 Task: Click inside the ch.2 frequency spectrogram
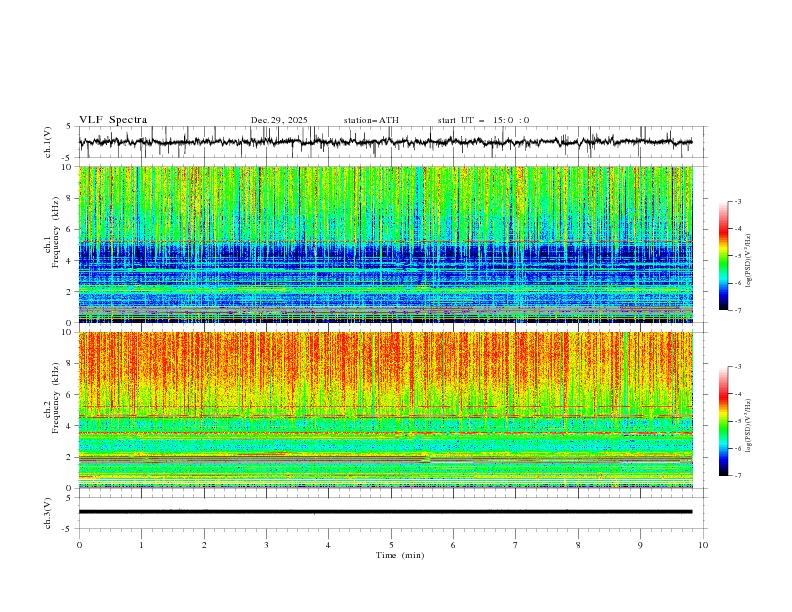[x=385, y=410]
